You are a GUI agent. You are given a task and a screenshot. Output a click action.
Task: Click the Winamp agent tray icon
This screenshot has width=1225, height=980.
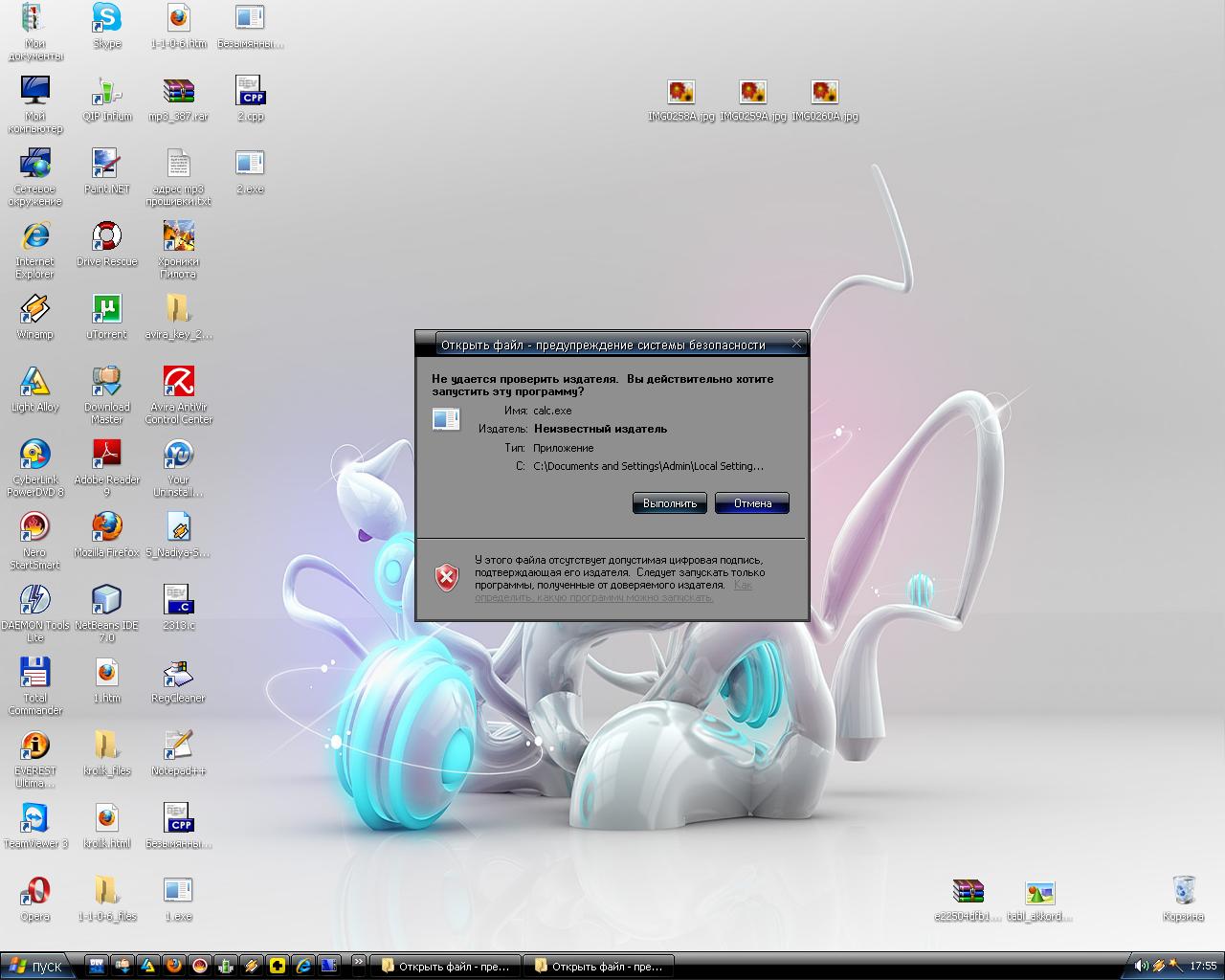tap(1158, 967)
